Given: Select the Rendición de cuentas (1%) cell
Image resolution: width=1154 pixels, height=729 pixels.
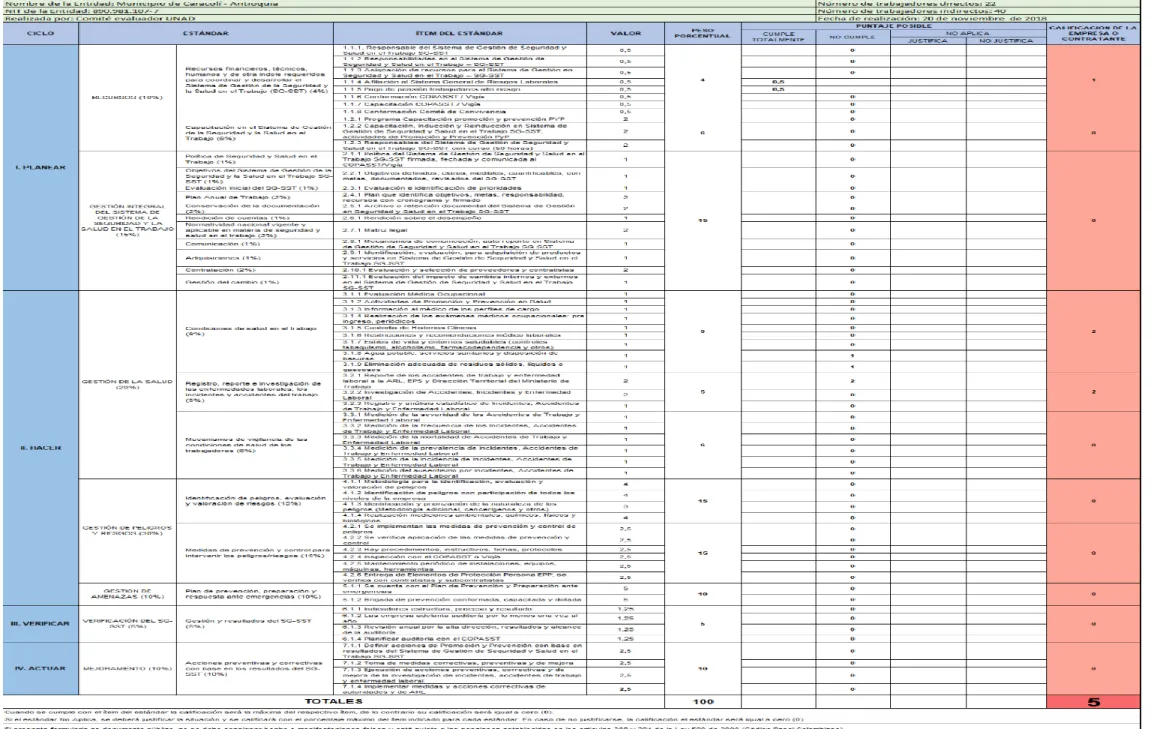Looking at the screenshot, I should click(x=255, y=218).
